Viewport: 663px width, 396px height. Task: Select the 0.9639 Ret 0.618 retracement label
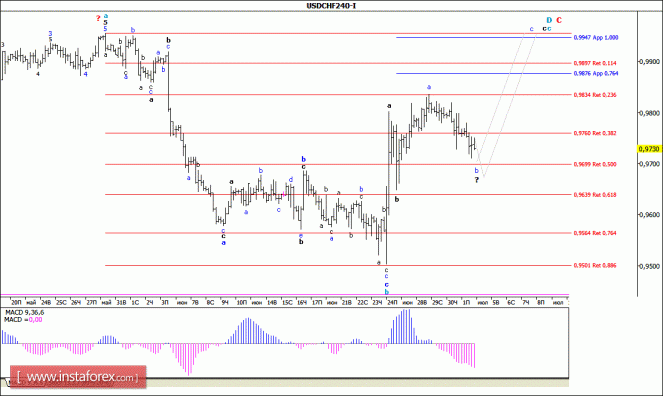[595, 195]
